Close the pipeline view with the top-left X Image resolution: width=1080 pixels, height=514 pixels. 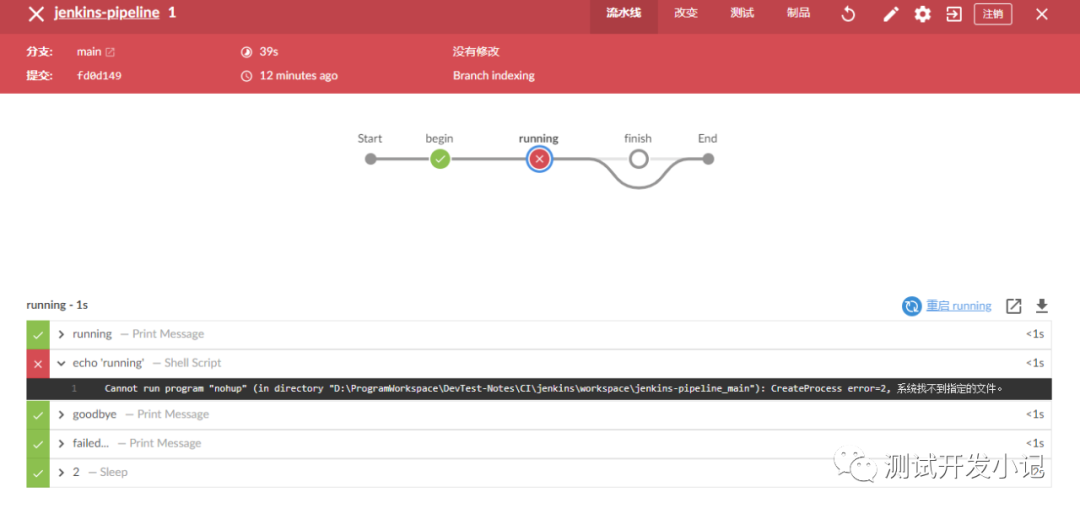click(36, 14)
